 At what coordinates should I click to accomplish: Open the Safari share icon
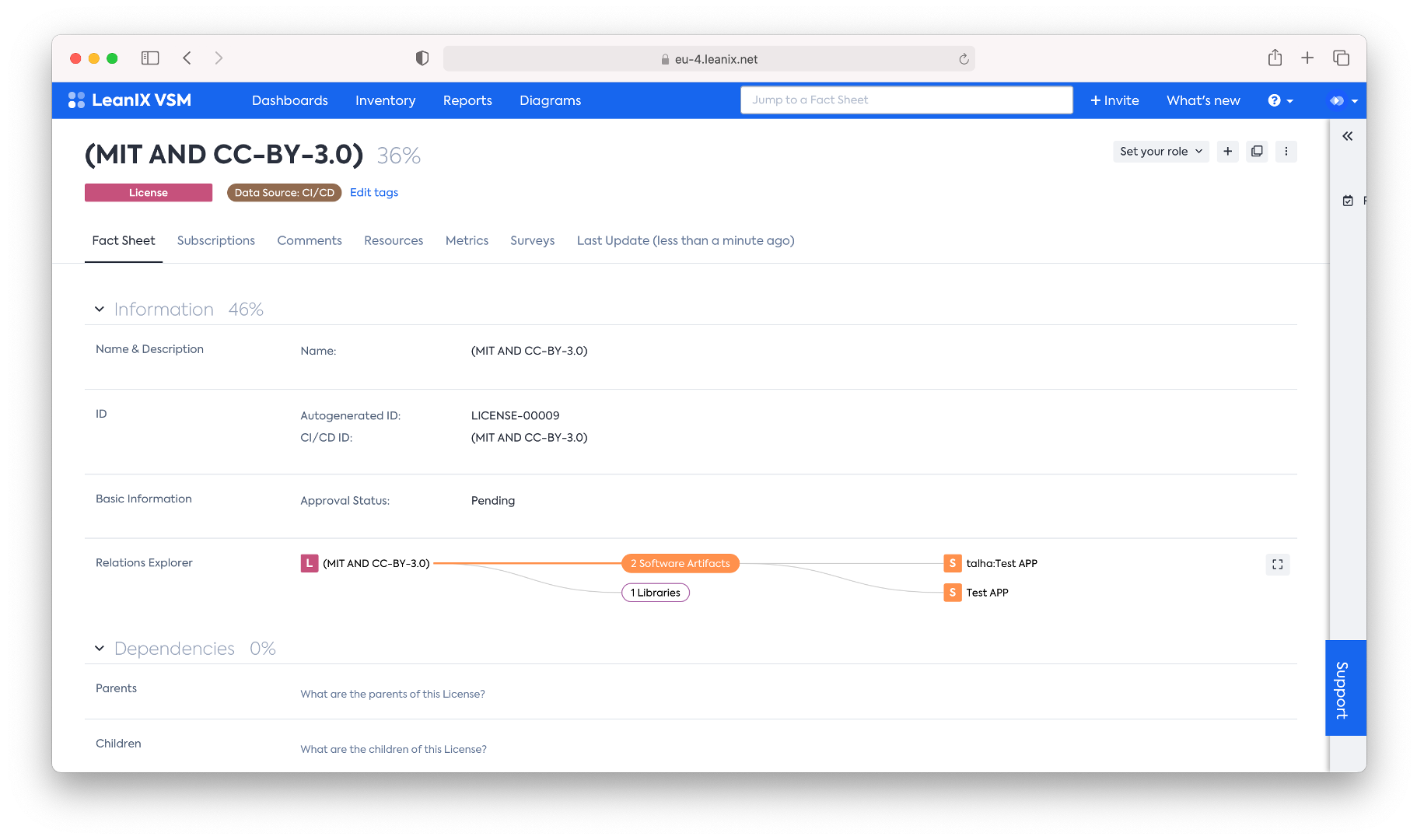click(x=1275, y=58)
